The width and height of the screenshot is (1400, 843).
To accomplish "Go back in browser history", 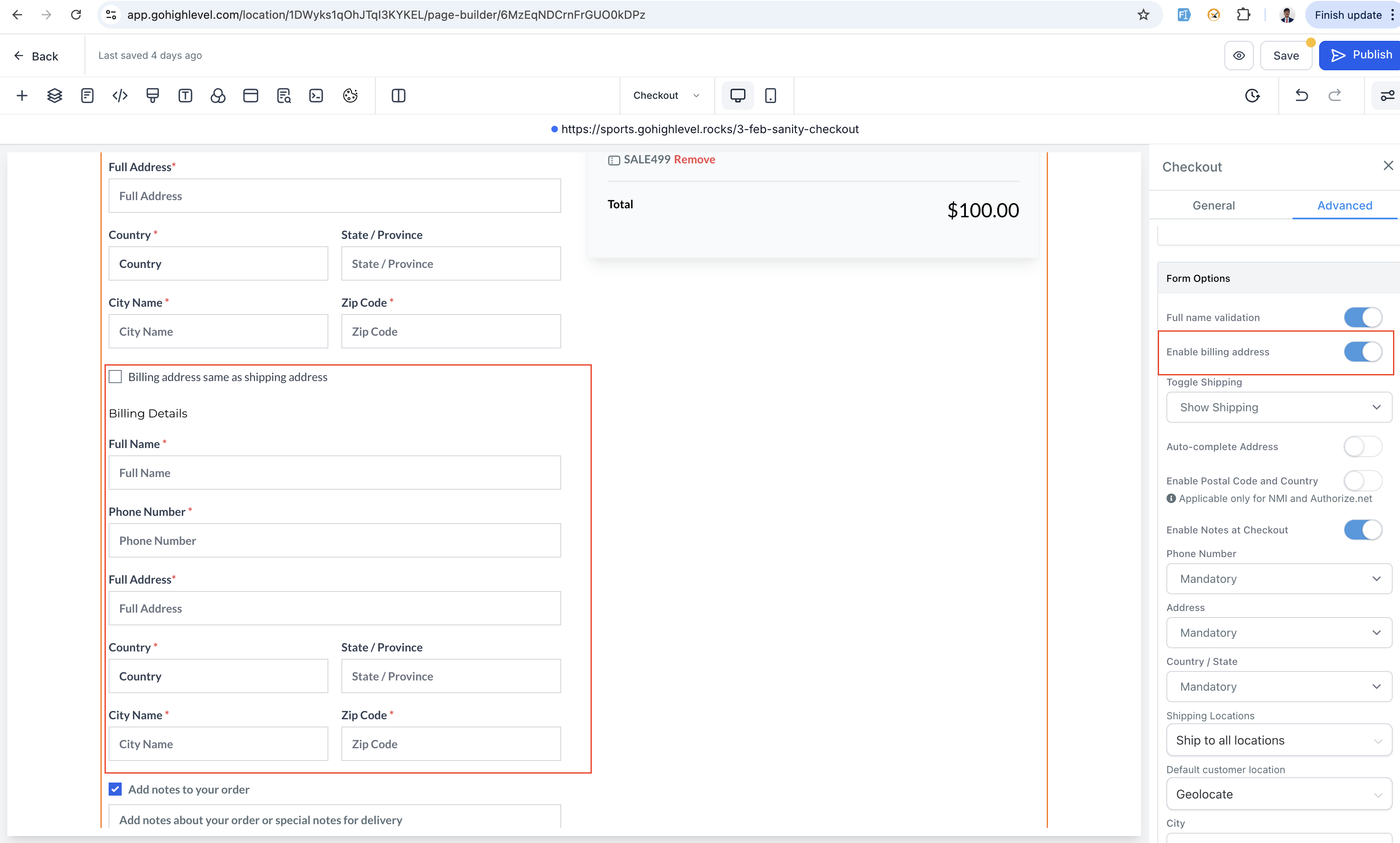I will point(18,15).
